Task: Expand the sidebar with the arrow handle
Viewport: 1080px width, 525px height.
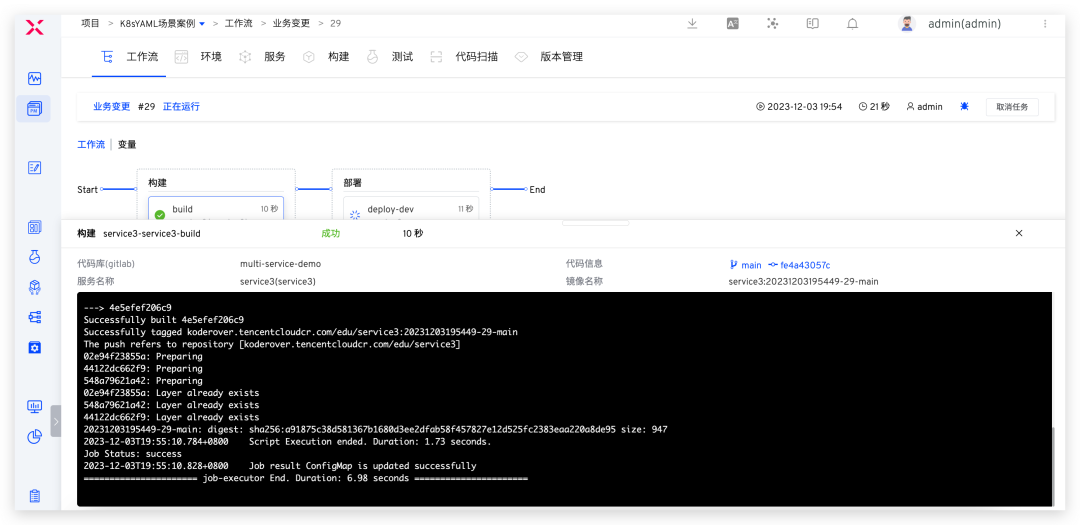Action: point(56,421)
